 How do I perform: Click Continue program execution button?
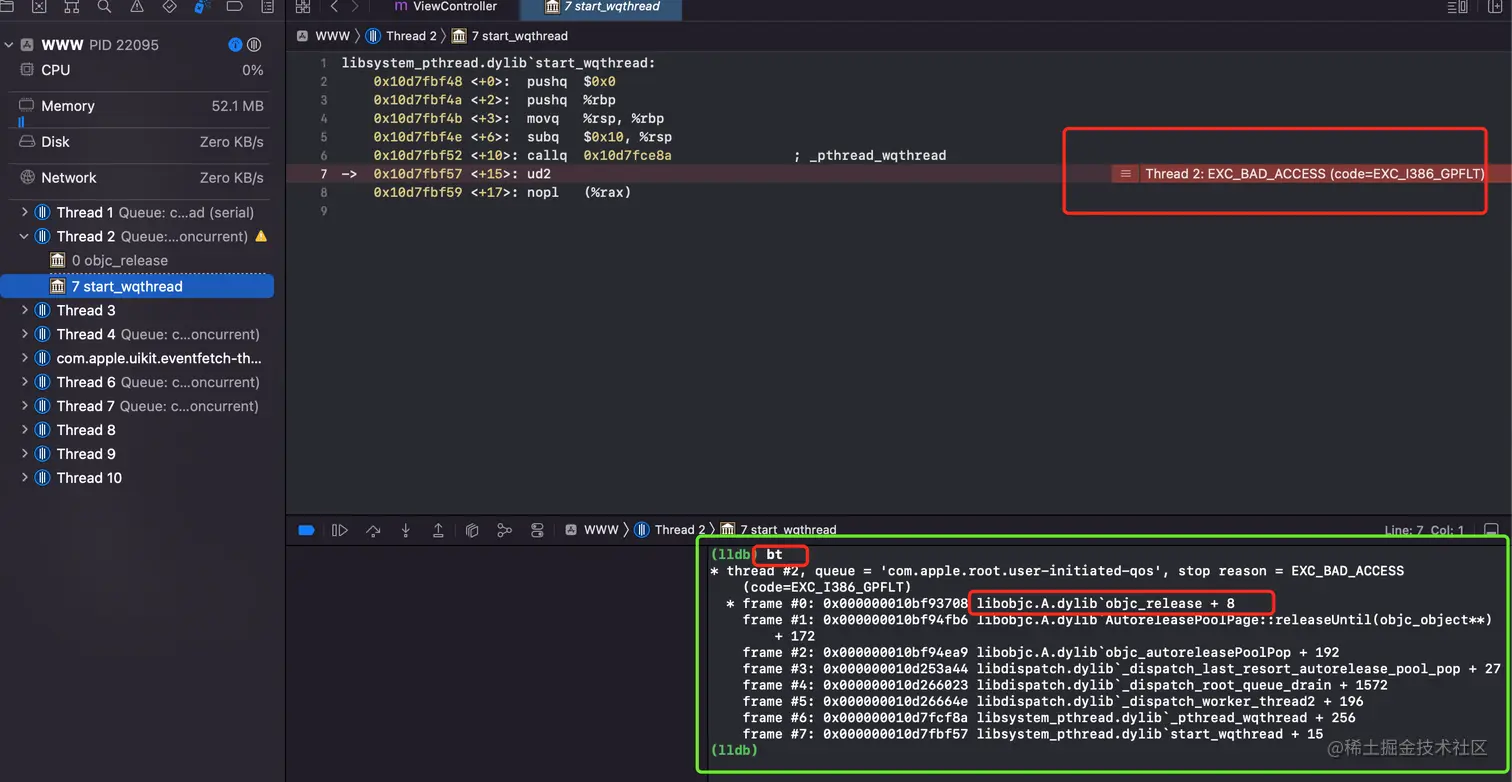pos(340,530)
